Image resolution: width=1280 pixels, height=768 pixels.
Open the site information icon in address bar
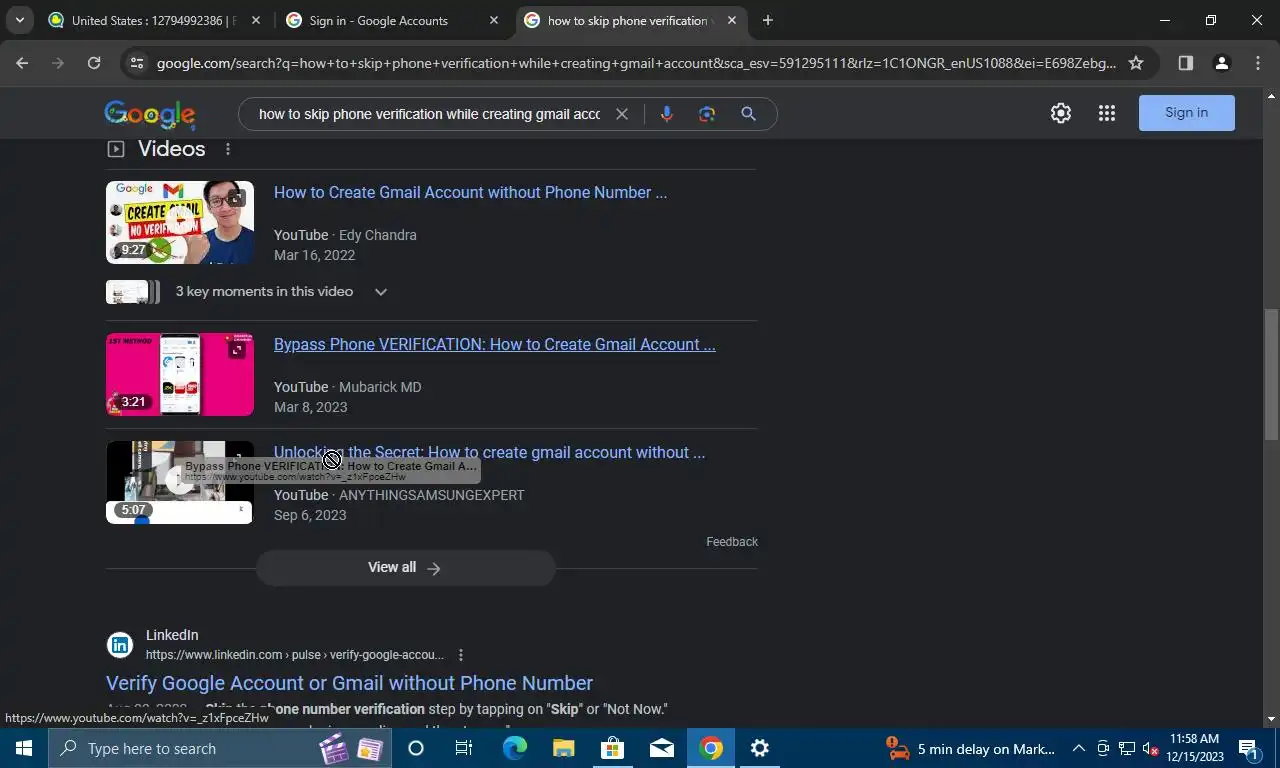[137, 63]
